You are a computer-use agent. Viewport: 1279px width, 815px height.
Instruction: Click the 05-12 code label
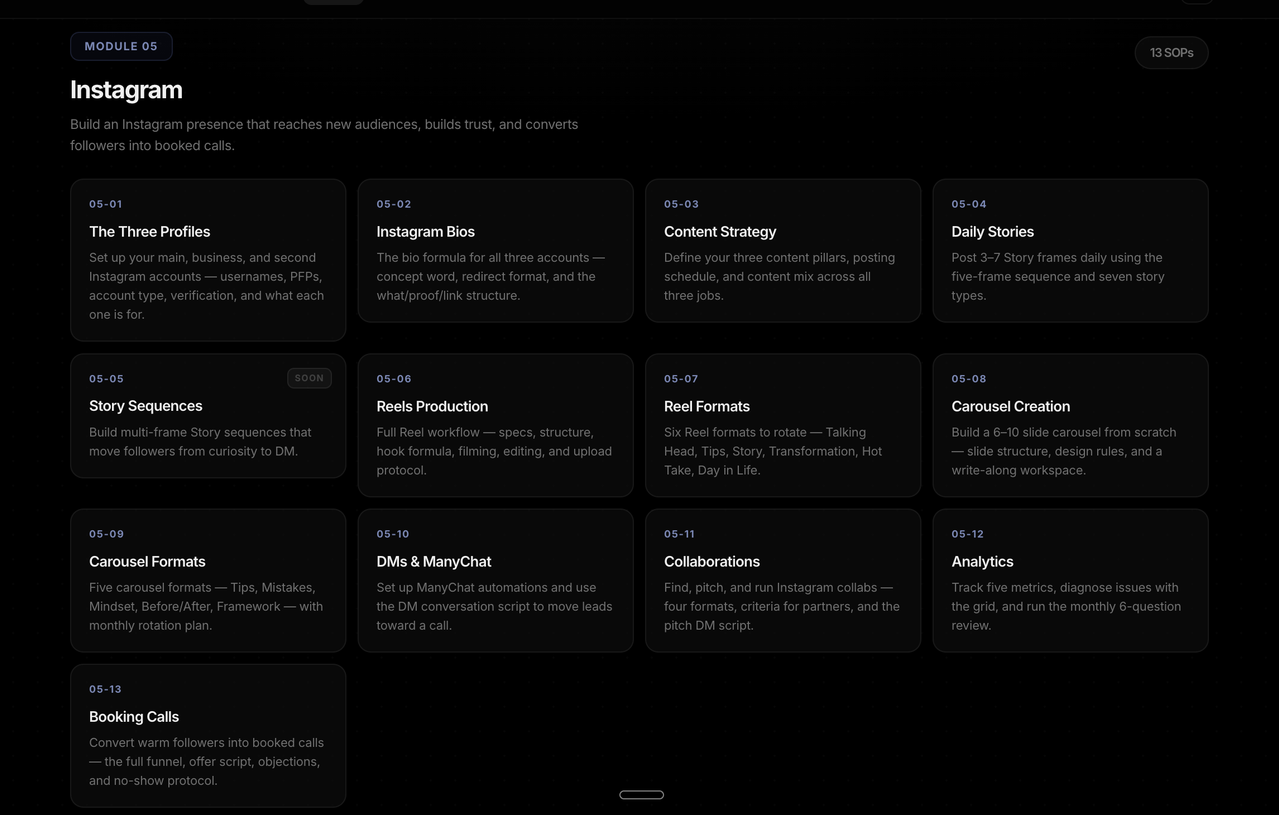coord(967,534)
